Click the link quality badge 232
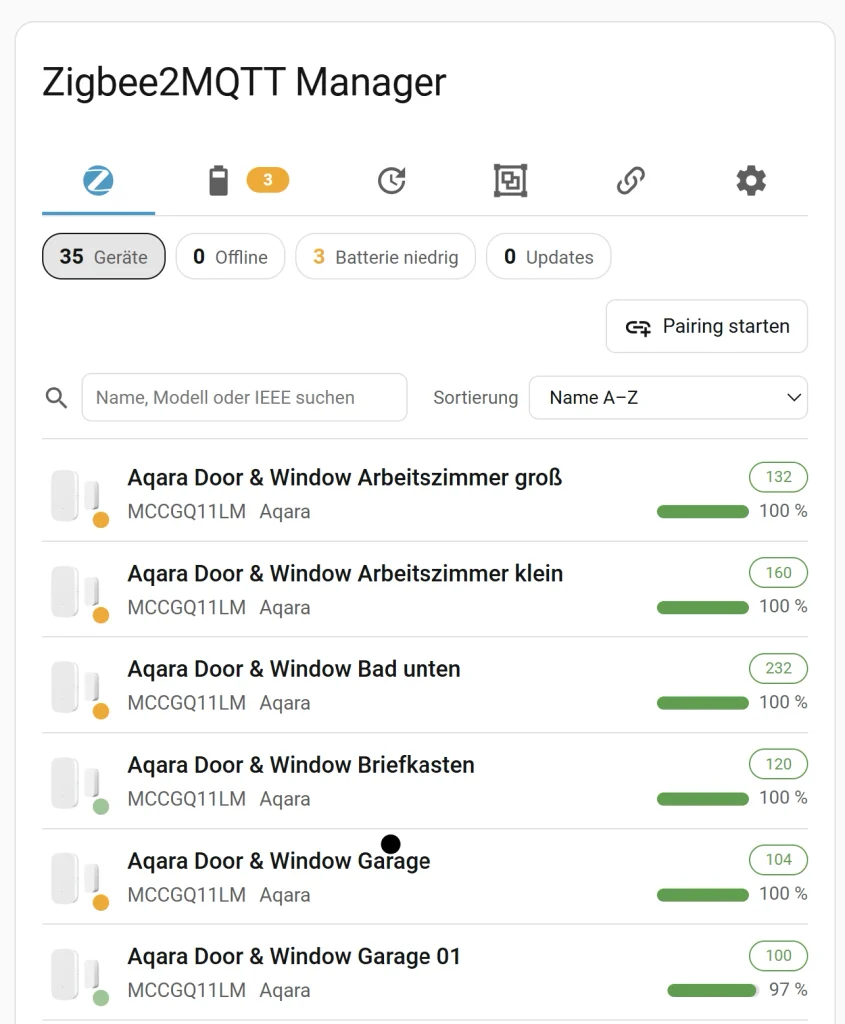This screenshot has width=845, height=1024. coord(778,668)
